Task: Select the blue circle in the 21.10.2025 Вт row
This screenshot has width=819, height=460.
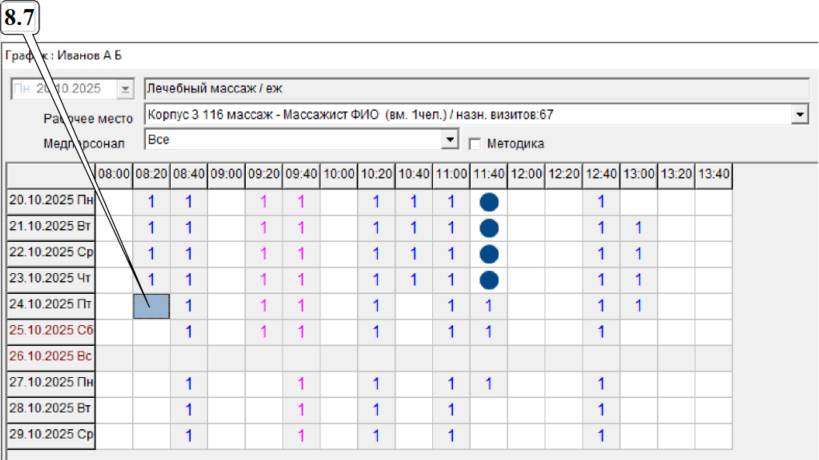Action: click(x=489, y=227)
